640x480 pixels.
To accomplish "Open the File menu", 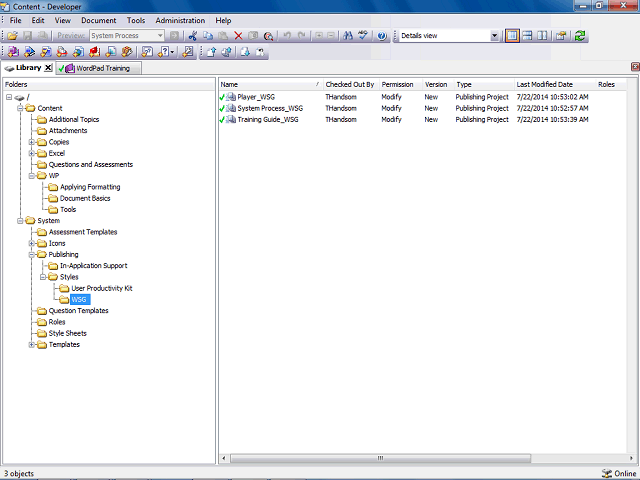I will point(16,20).
